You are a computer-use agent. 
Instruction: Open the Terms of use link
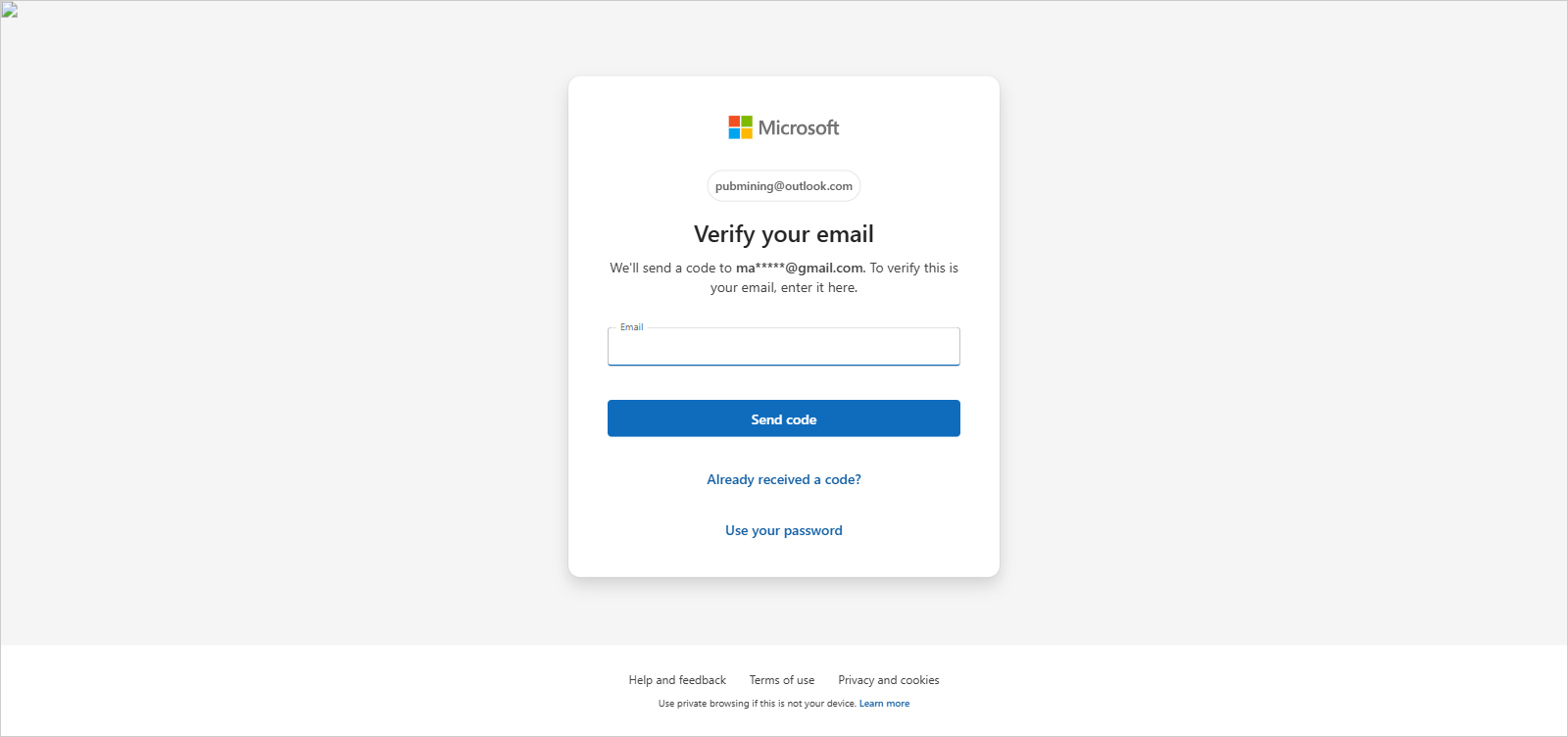click(781, 680)
